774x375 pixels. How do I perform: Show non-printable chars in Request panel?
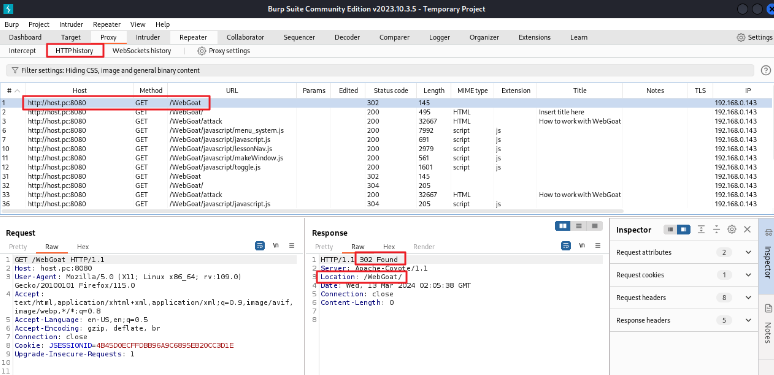(276, 245)
